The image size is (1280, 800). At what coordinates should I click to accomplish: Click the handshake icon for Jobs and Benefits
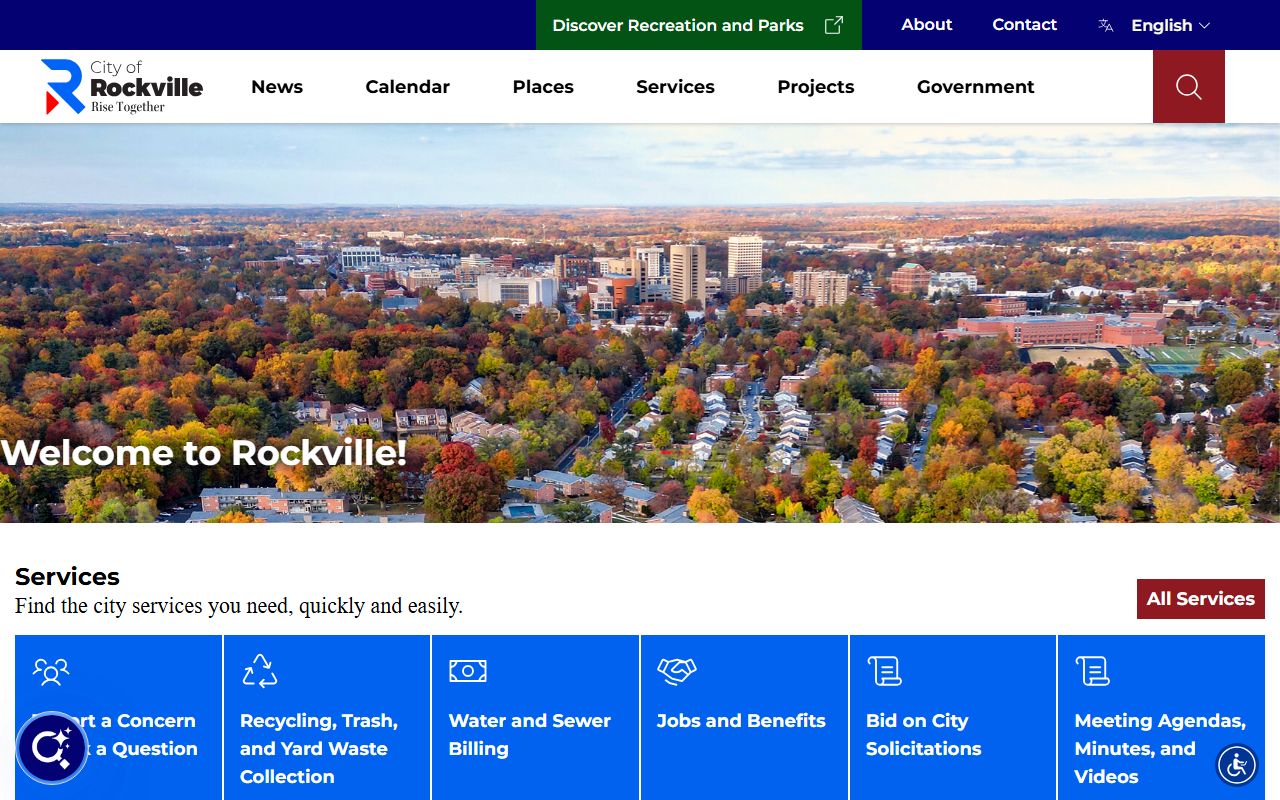677,671
